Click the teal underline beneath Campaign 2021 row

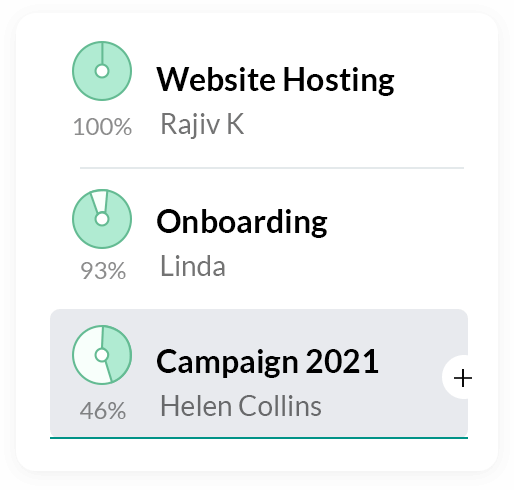tap(259, 438)
